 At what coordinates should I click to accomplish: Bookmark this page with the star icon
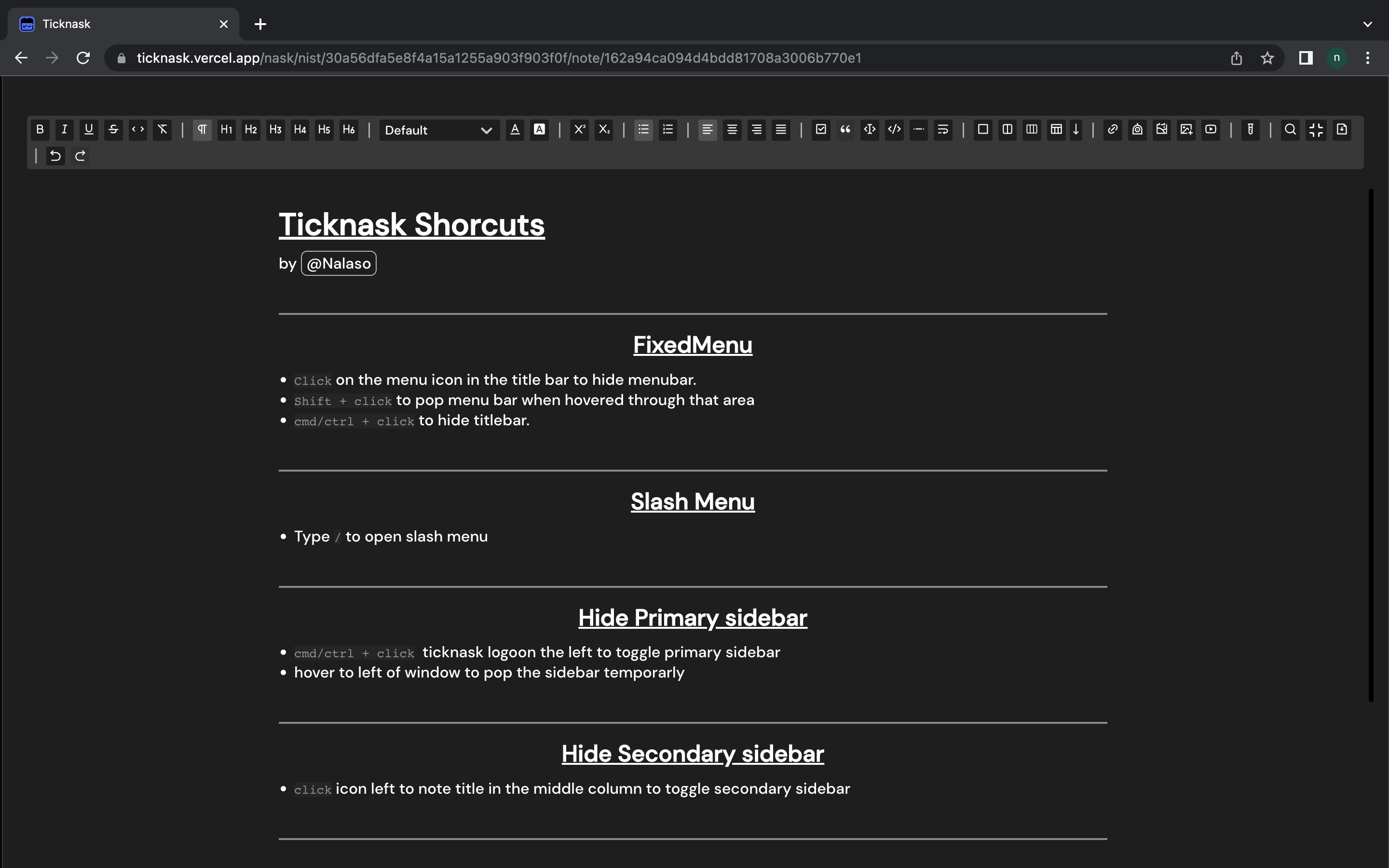click(1267, 58)
